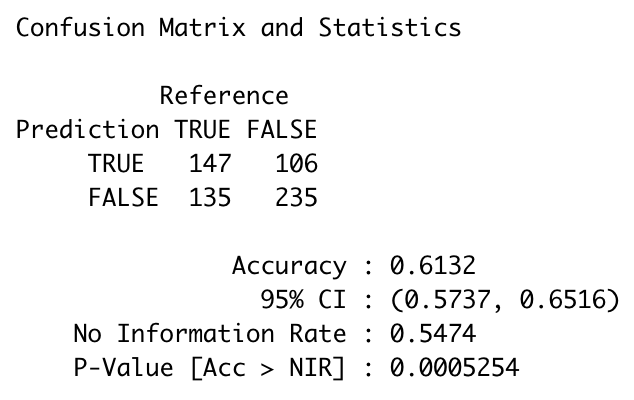Click the Prediction label
634x400 pixels.
[87, 130]
